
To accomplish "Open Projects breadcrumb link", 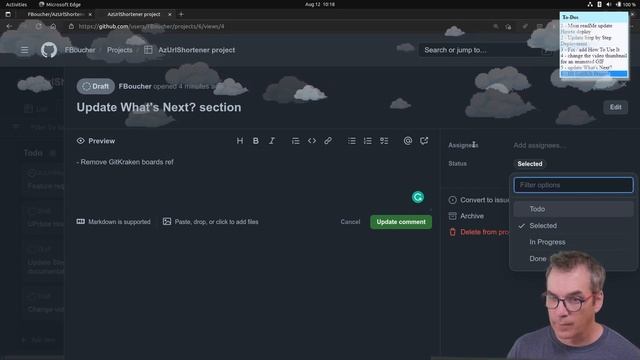I will point(120,50).
